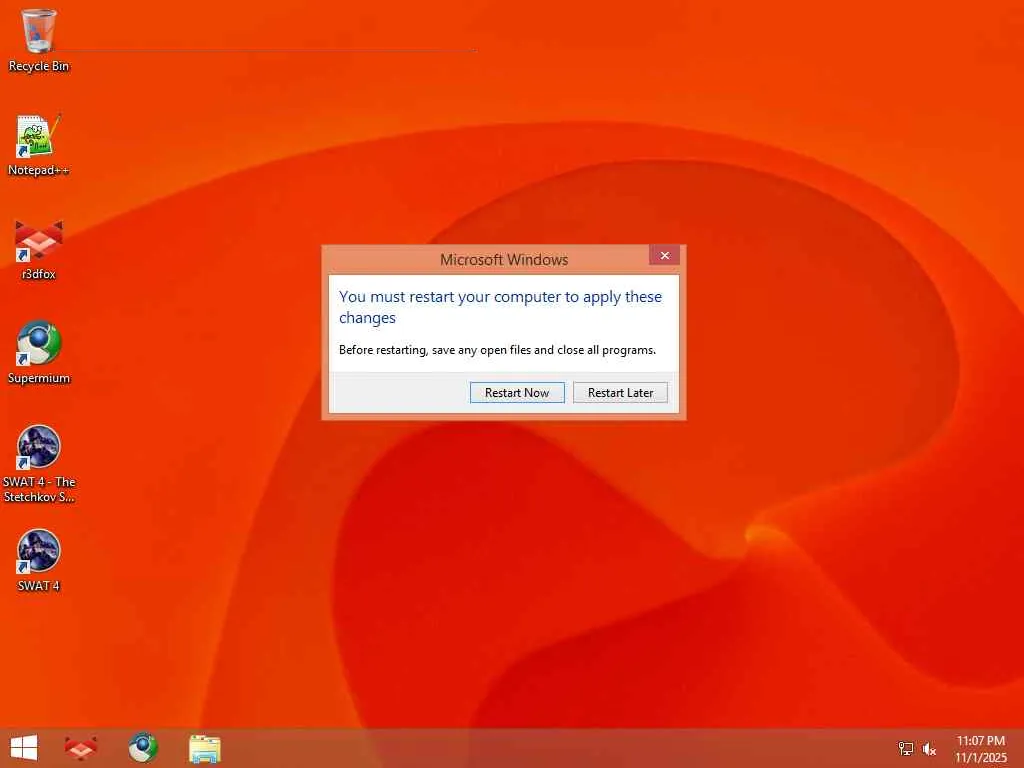Click the muted volume tray icon
The width and height of the screenshot is (1024, 768).
pyautogui.click(x=929, y=749)
